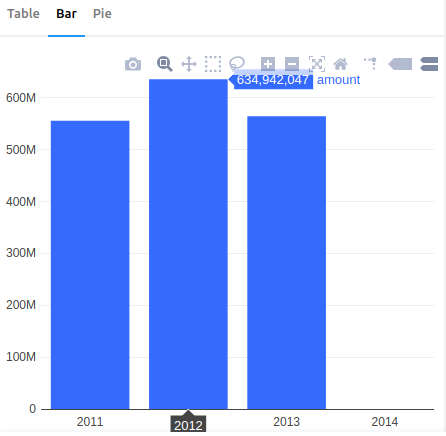Show closest data on hover

tap(400, 64)
